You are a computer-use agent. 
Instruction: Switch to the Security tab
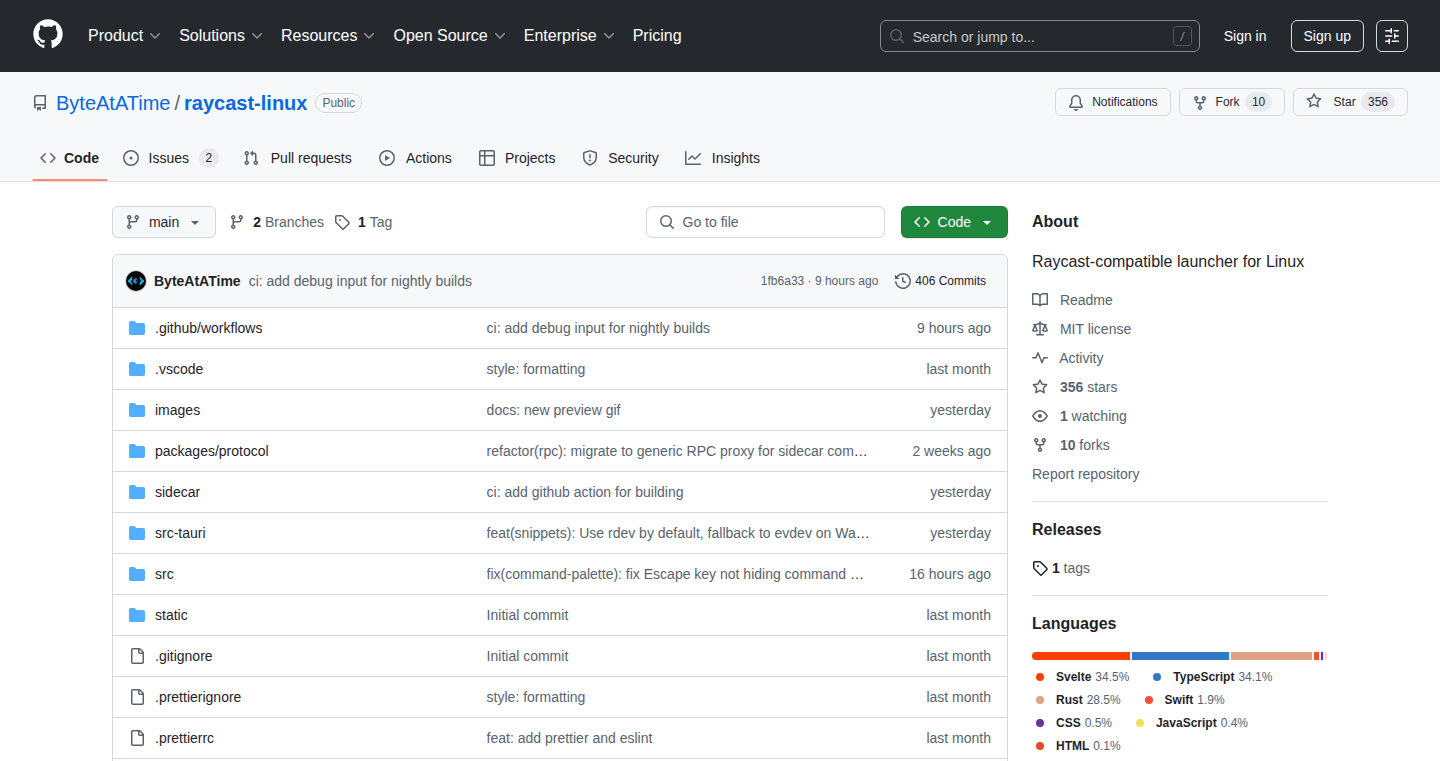click(620, 158)
